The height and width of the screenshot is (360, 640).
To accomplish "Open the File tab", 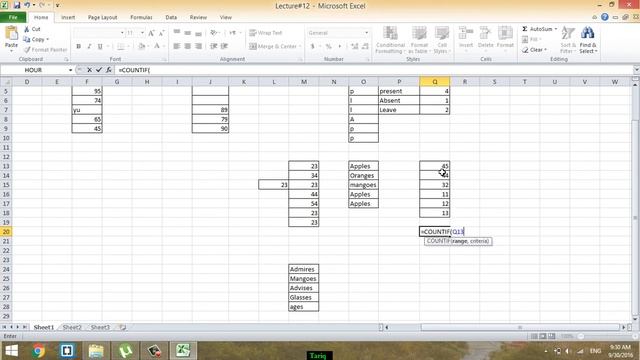I will [13, 18].
